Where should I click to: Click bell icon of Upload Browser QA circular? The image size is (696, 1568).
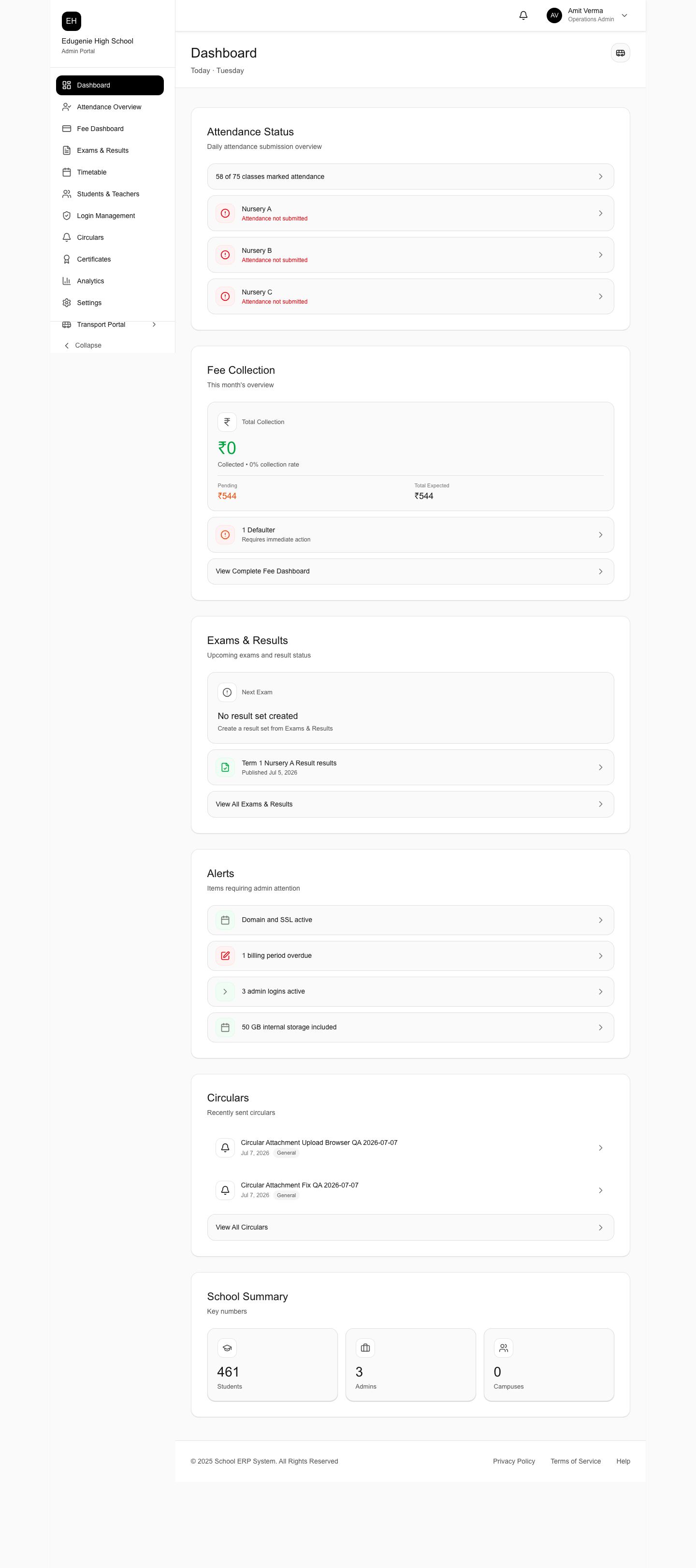tap(225, 1147)
